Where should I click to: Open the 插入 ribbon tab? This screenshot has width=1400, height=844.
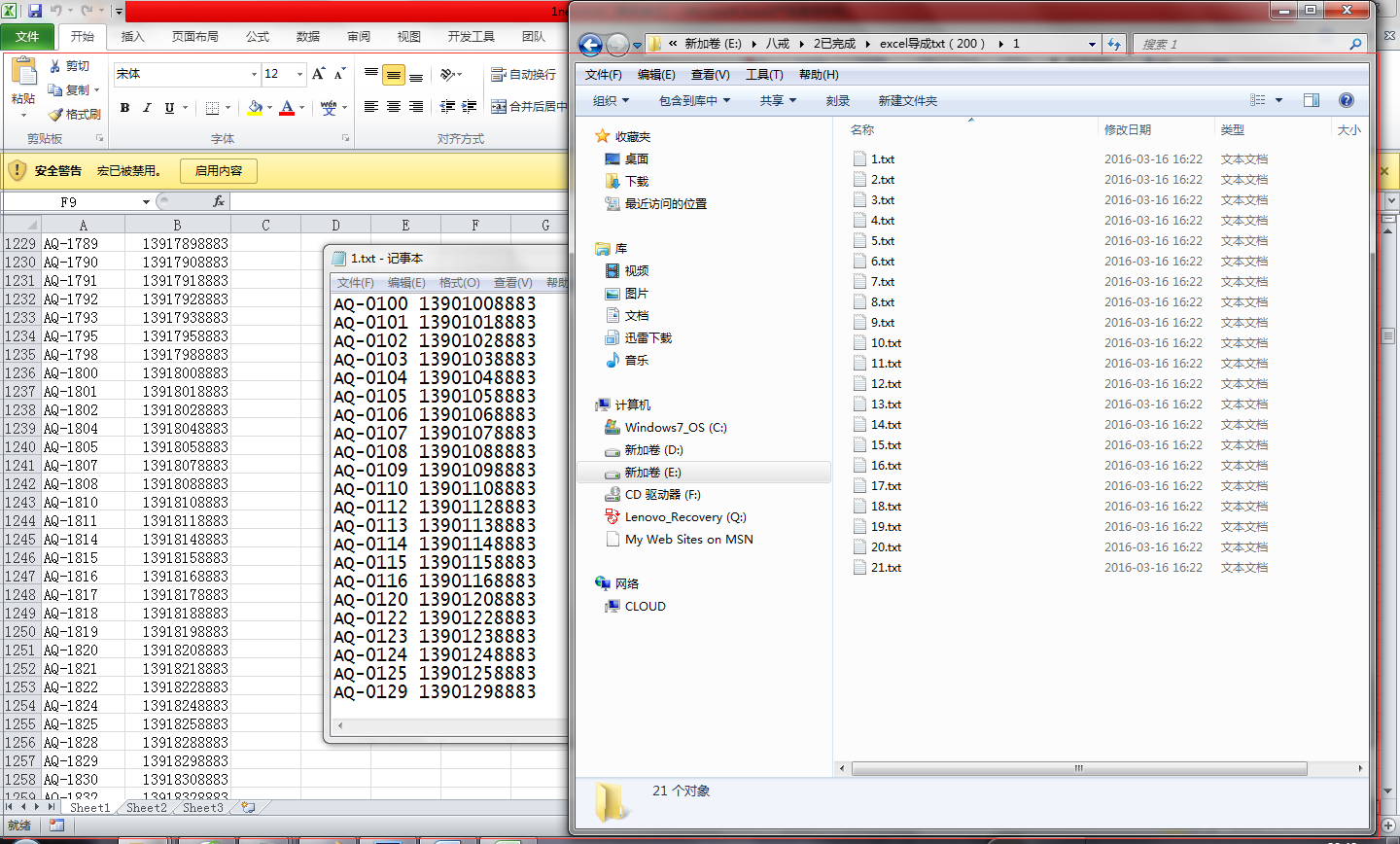coord(132,37)
